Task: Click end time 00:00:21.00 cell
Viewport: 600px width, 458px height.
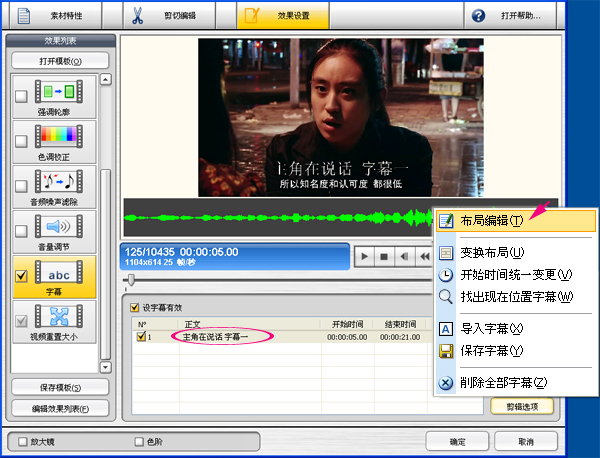Action: click(x=400, y=337)
